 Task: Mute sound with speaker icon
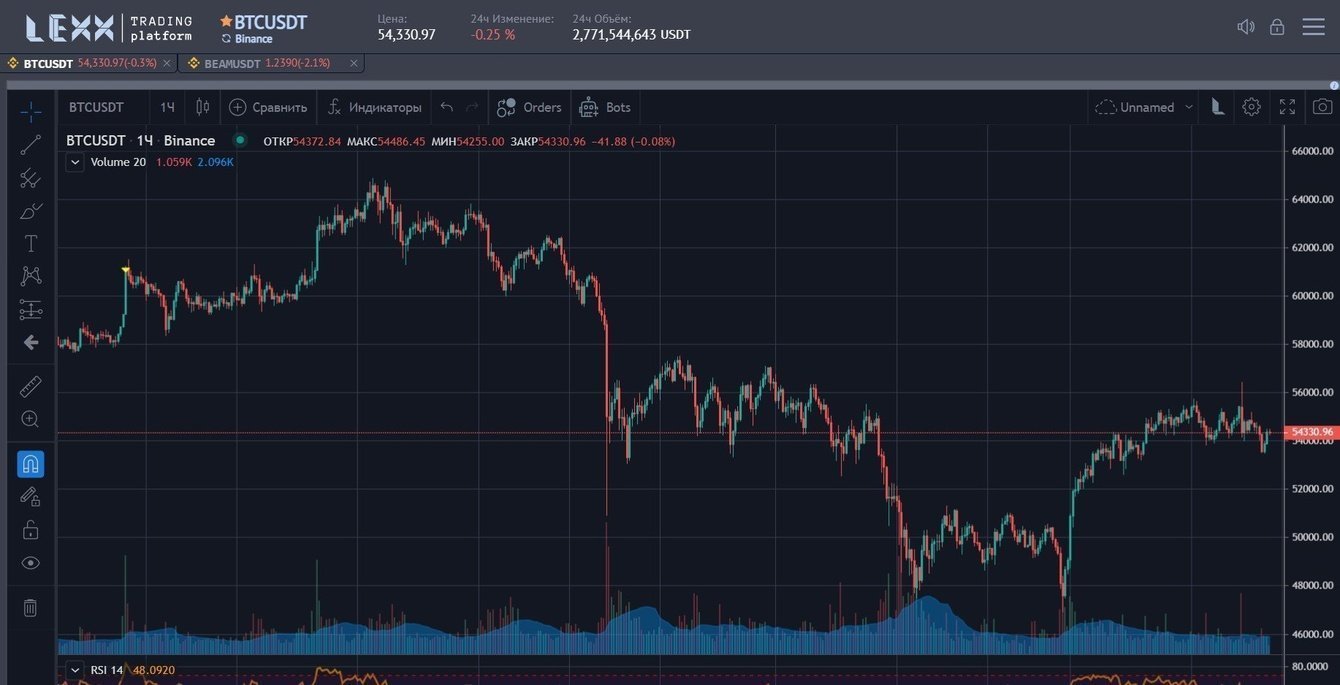(1245, 27)
